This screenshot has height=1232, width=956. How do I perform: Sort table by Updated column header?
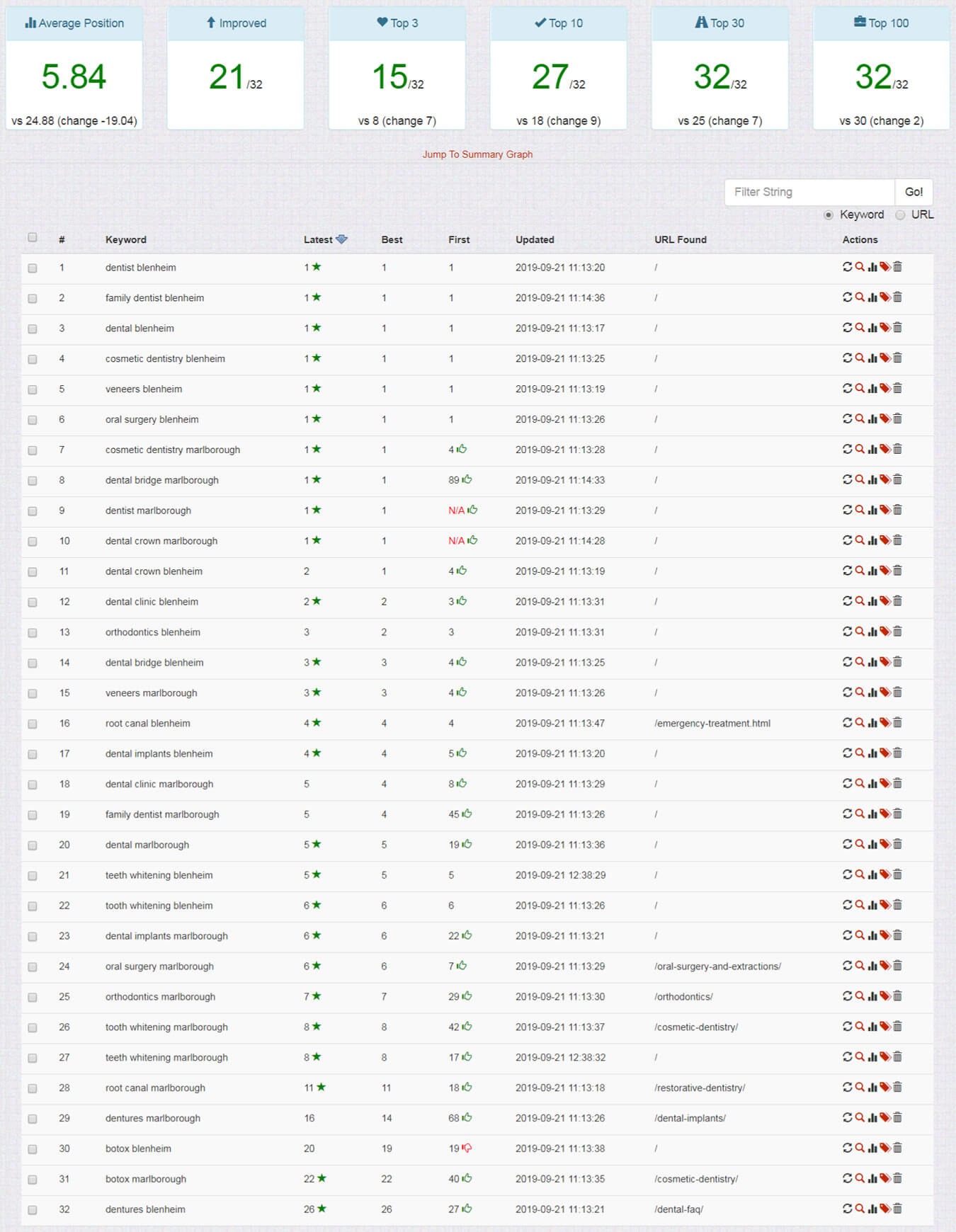tap(535, 240)
